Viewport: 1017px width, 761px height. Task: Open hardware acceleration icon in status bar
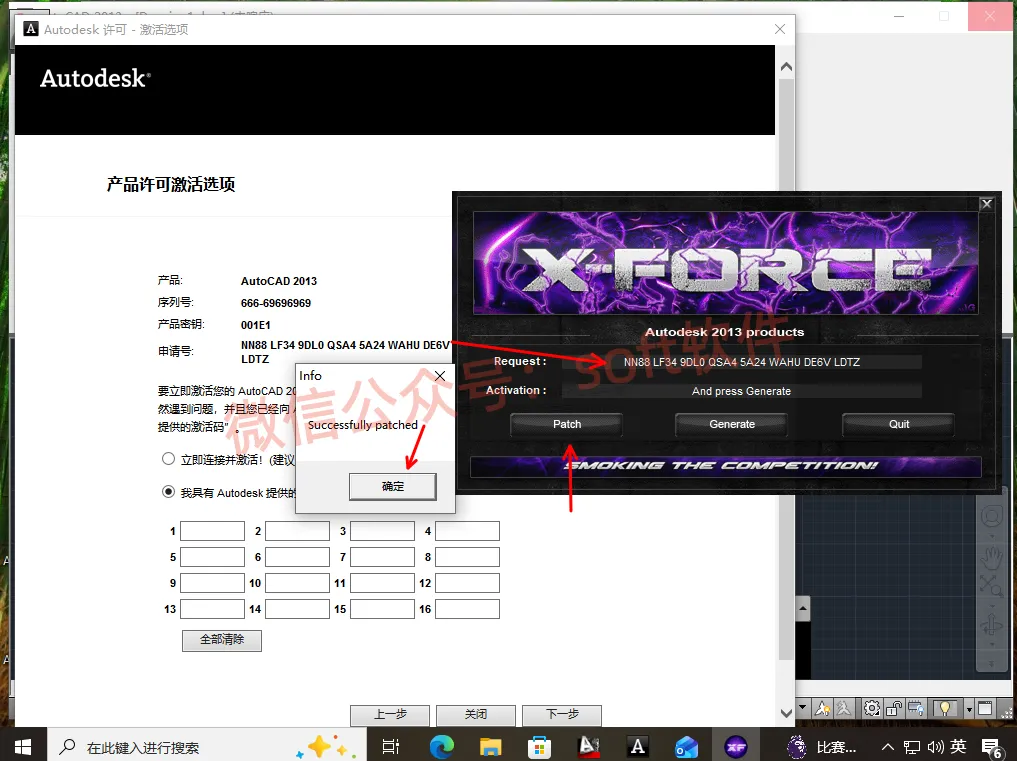(916, 708)
